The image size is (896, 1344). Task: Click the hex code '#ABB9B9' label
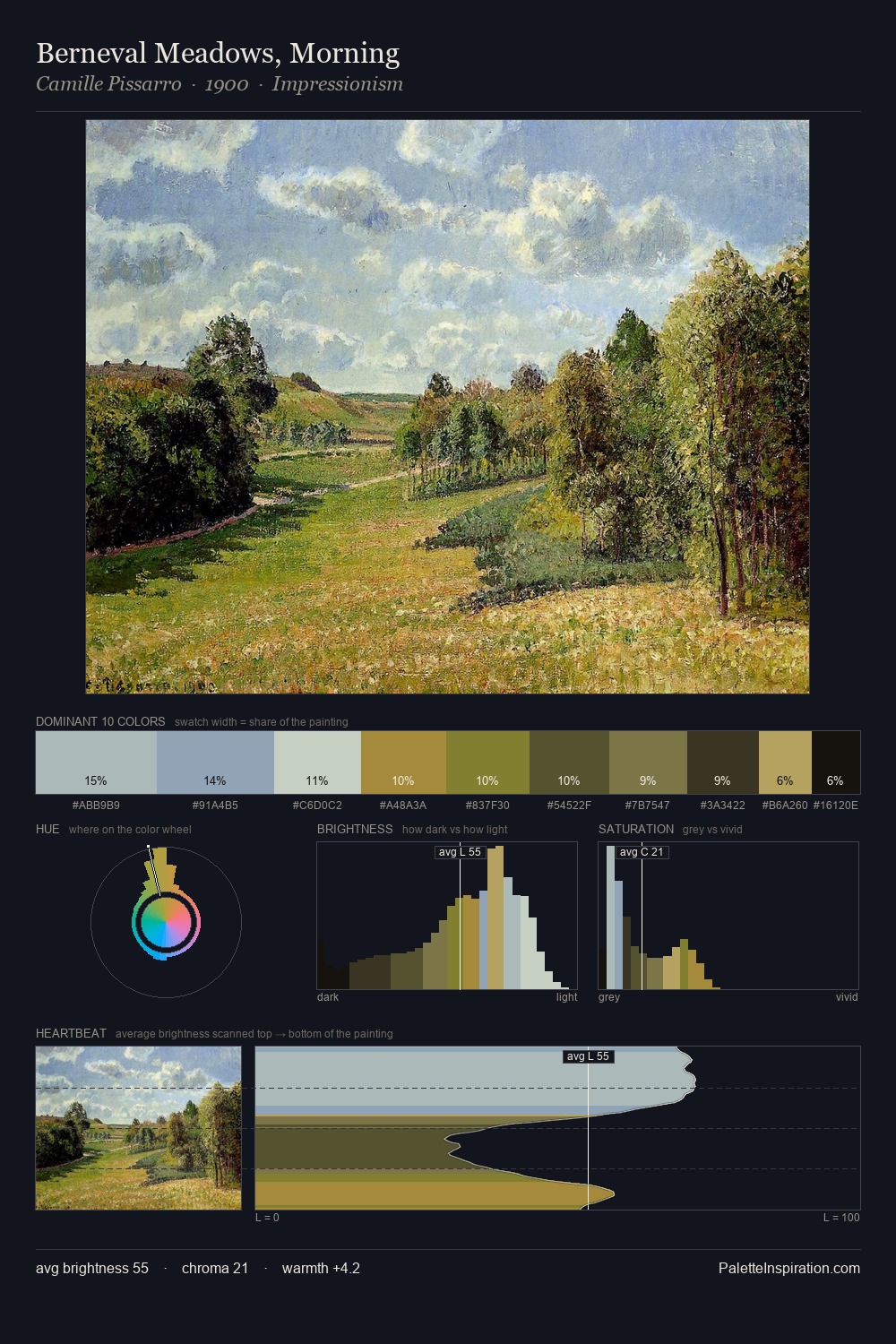click(96, 806)
